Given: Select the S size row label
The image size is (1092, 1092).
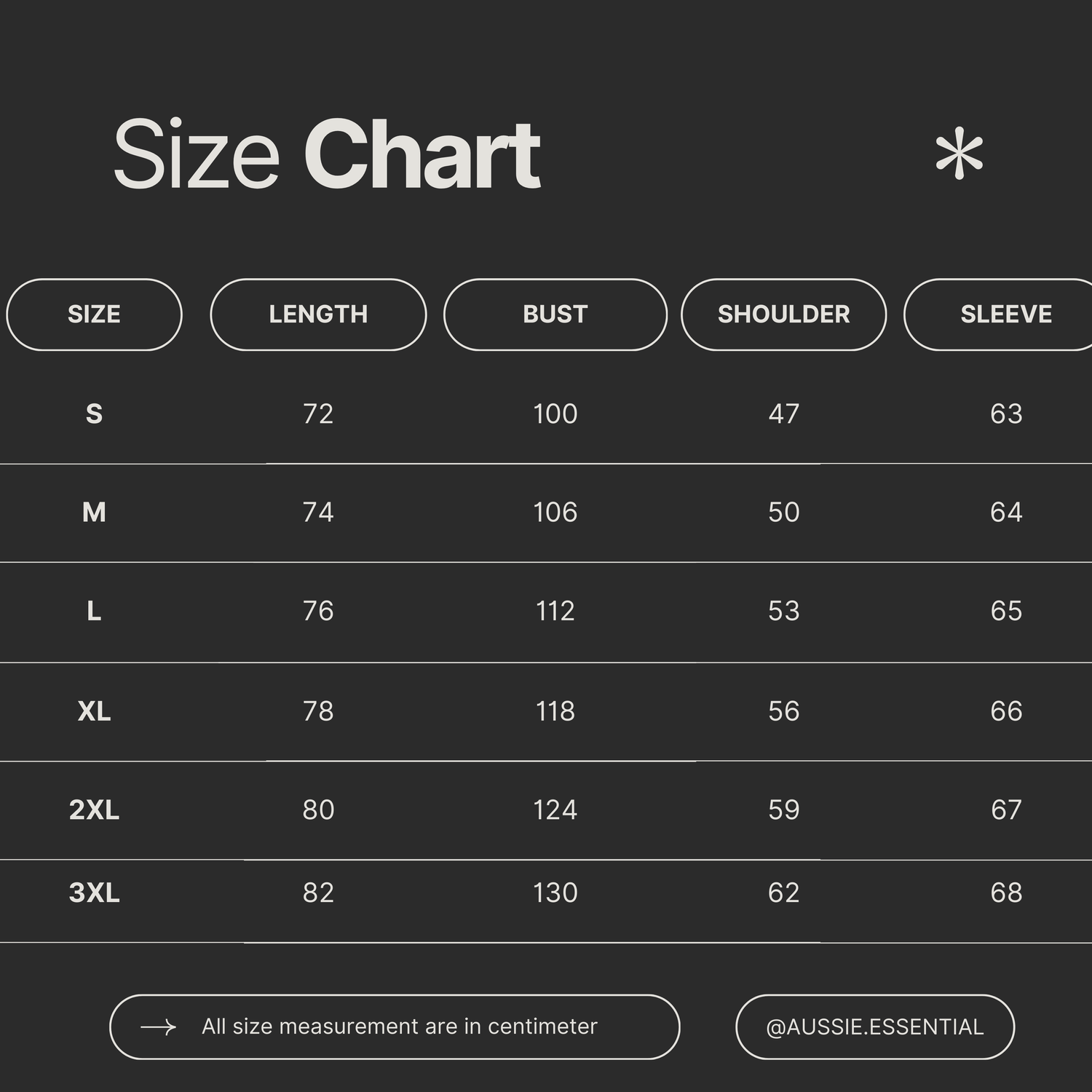Looking at the screenshot, I should click(x=94, y=414).
